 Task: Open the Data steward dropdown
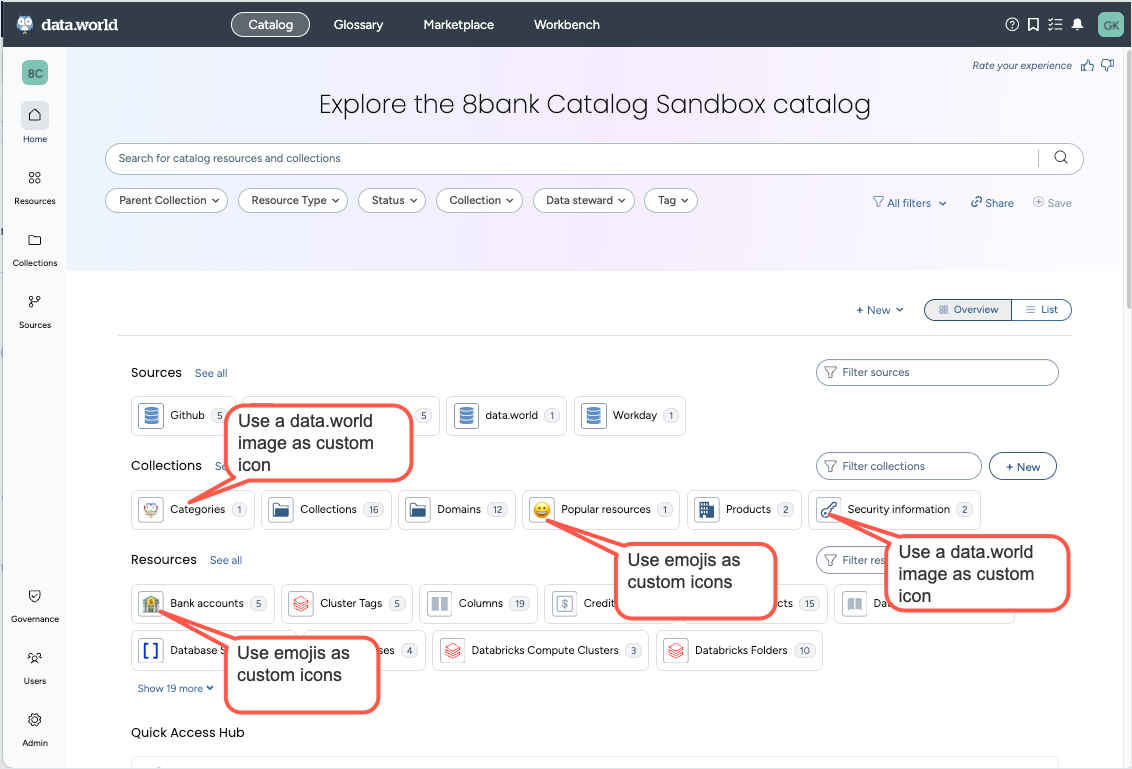[585, 201]
